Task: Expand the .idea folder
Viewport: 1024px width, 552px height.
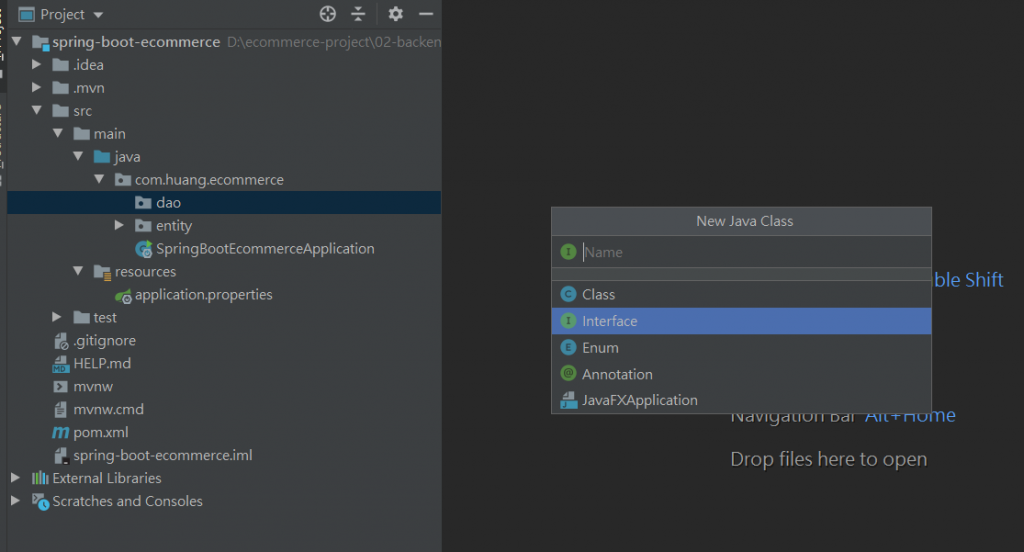Action: [x=37, y=65]
